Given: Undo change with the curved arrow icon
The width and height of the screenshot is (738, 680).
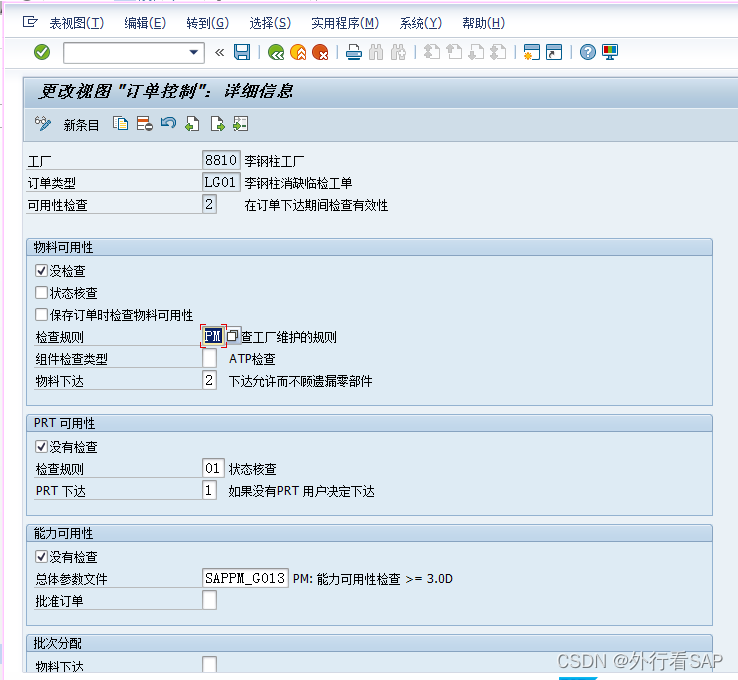Looking at the screenshot, I should tap(168, 124).
